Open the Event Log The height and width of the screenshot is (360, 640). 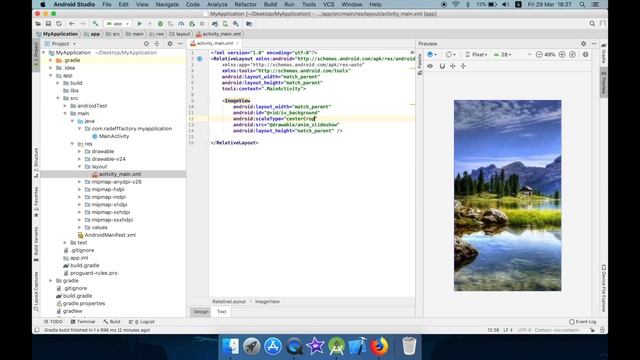(582, 322)
